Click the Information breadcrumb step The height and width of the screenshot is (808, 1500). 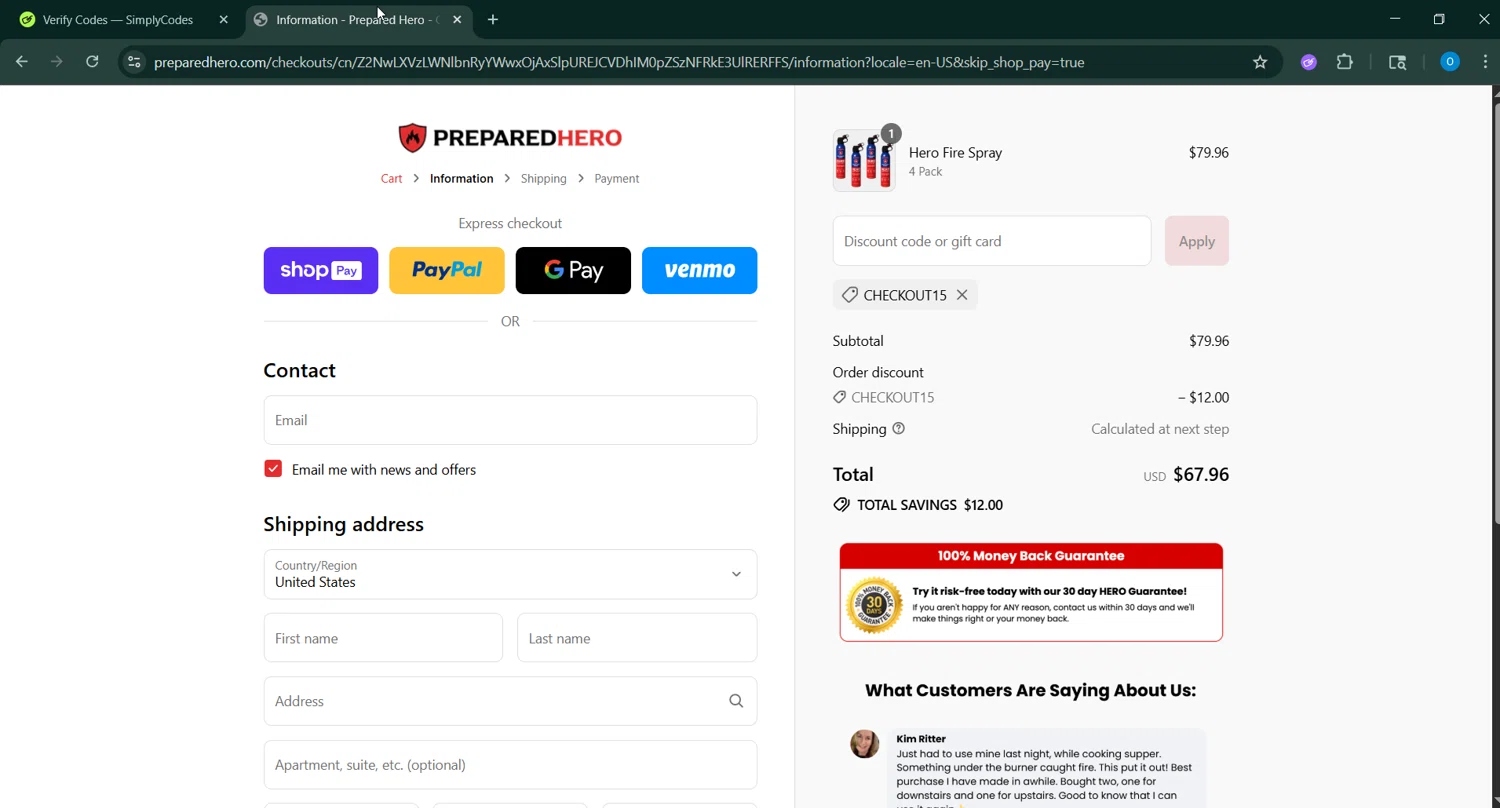tap(461, 178)
